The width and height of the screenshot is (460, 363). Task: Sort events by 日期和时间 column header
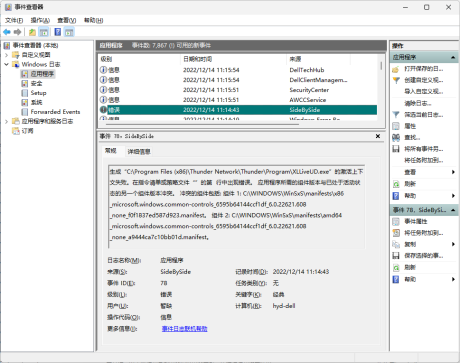pyautogui.click(x=233, y=59)
